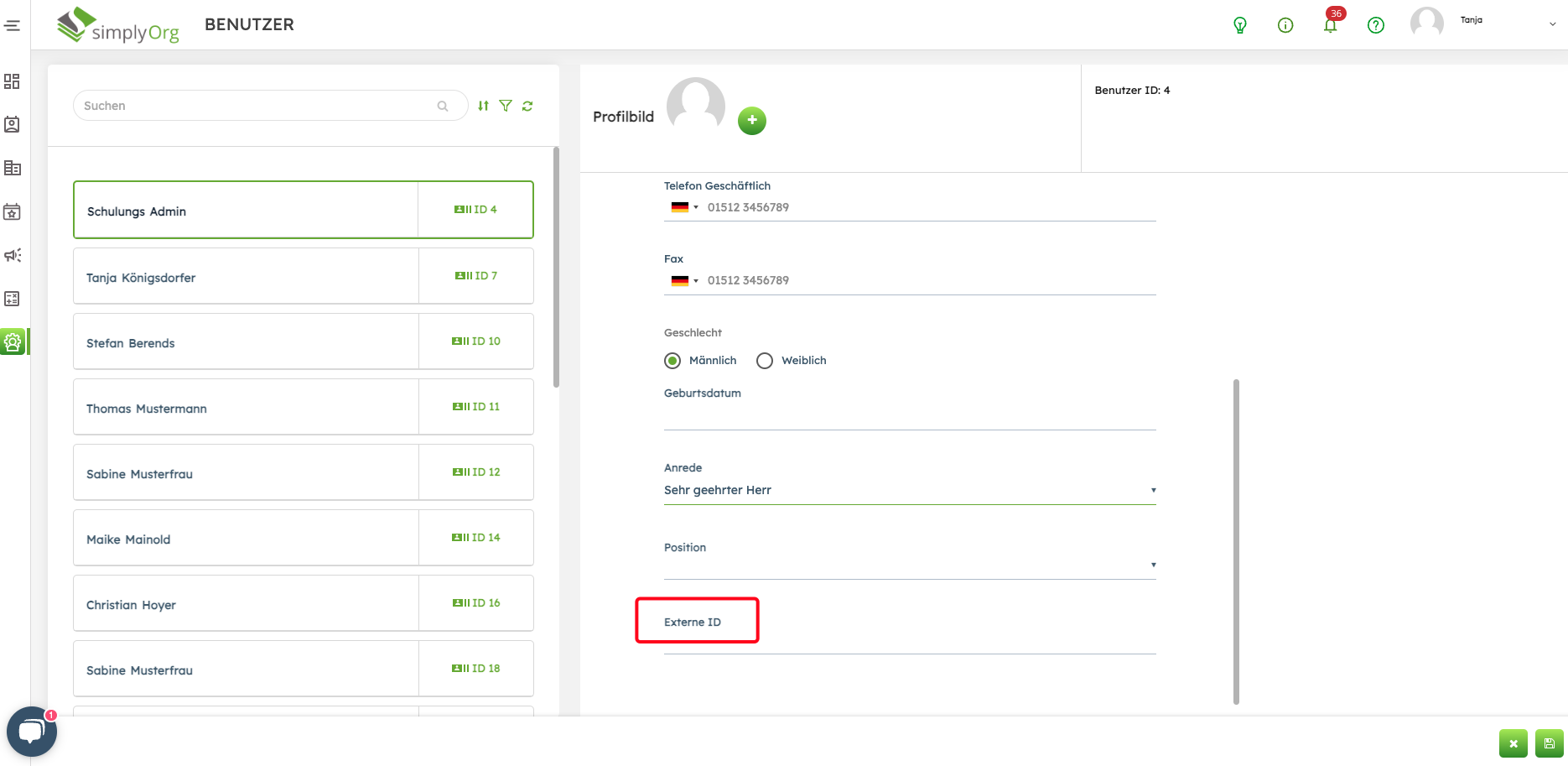
Task: Refresh the user list
Action: [527, 106]
